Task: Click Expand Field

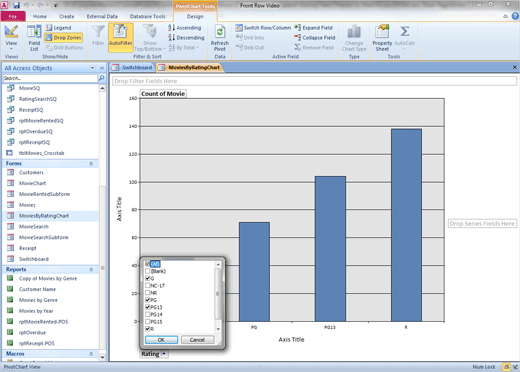Action: point(313,28)
